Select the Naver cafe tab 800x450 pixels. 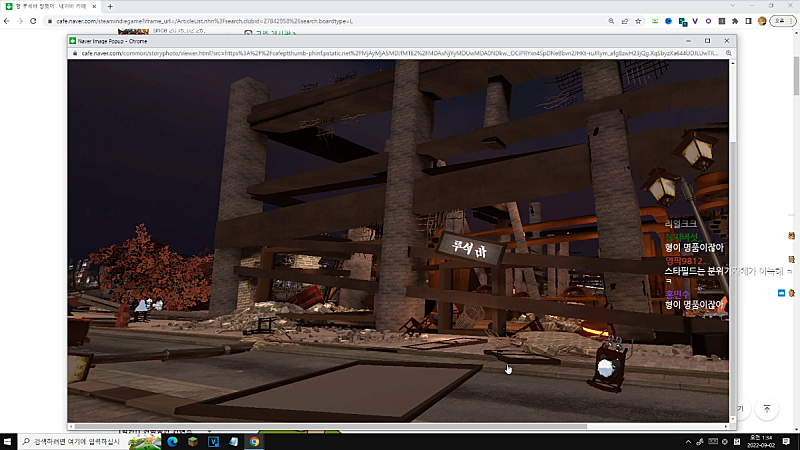tap(51, 7)
